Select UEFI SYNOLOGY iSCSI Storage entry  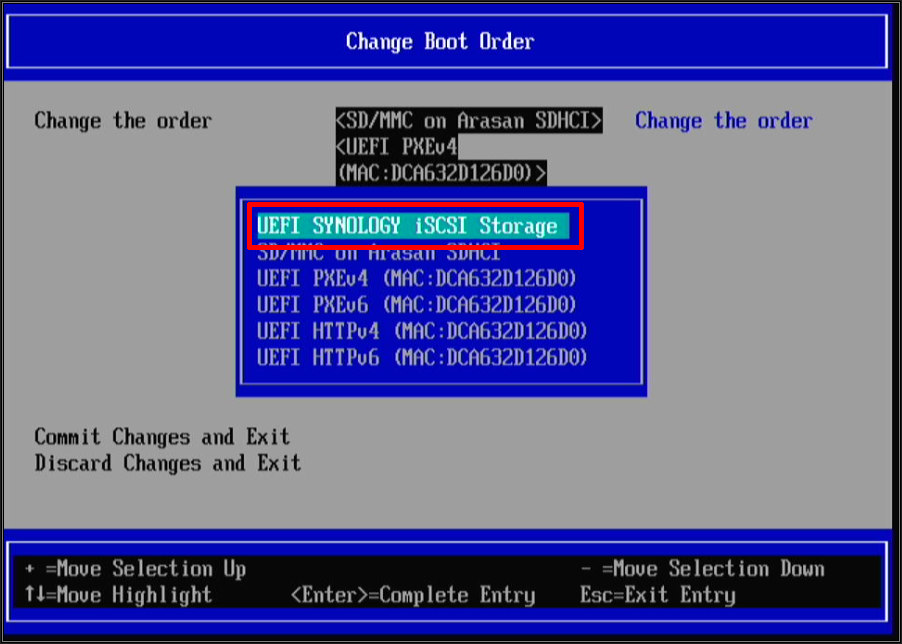413,225
